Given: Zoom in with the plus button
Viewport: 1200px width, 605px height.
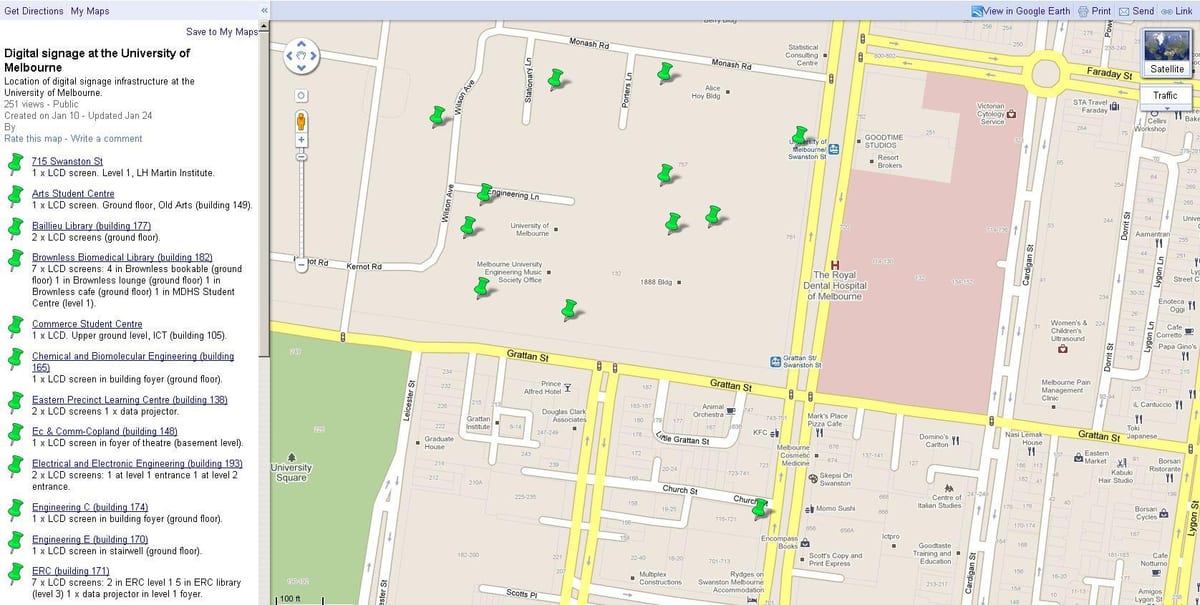Looking at the screenshot, I should (301, 140).
